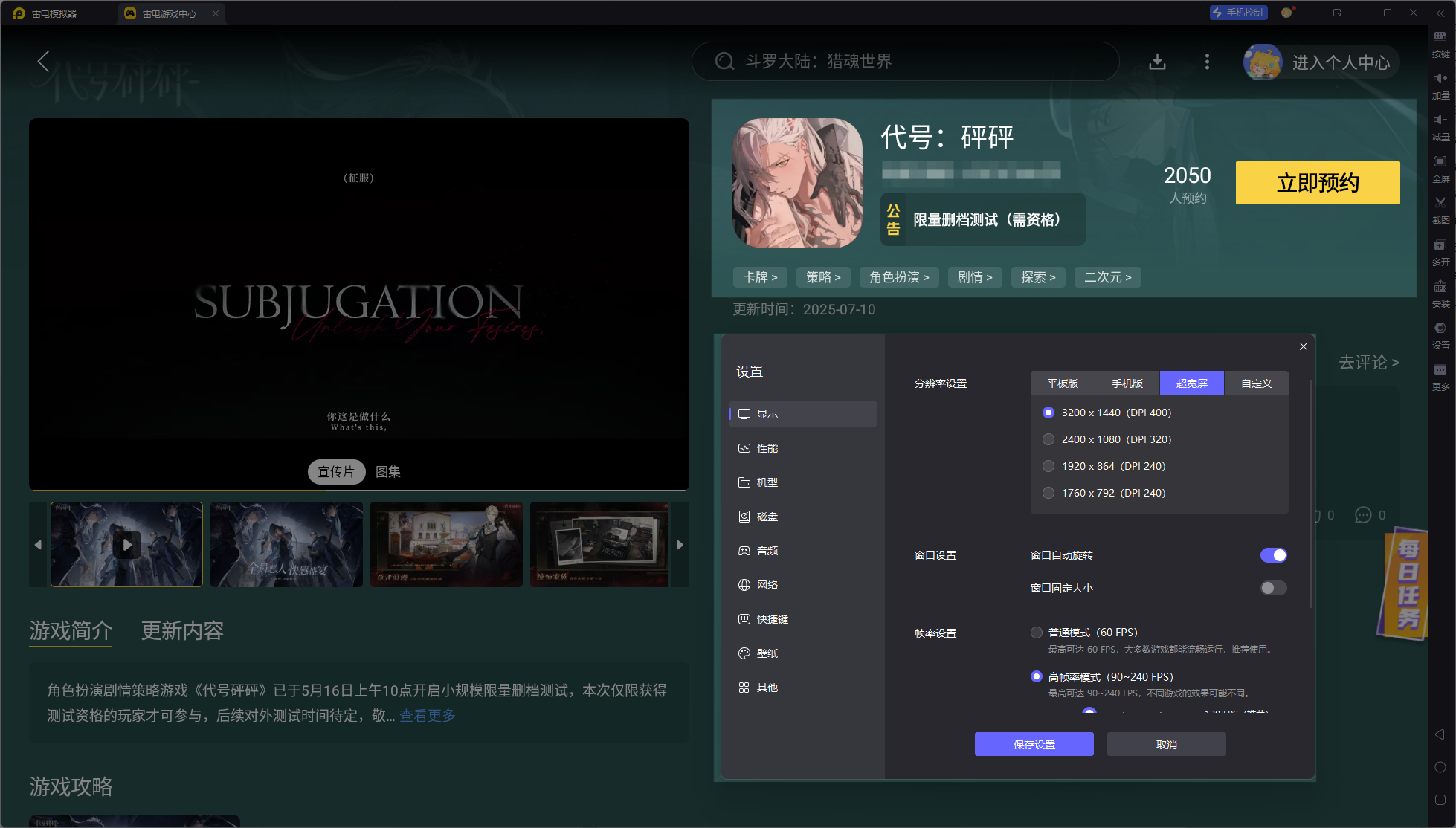Viewport: 1456px width, 828px height.
Task: Click 保存设置 button
Action: tap(1034, 744)
